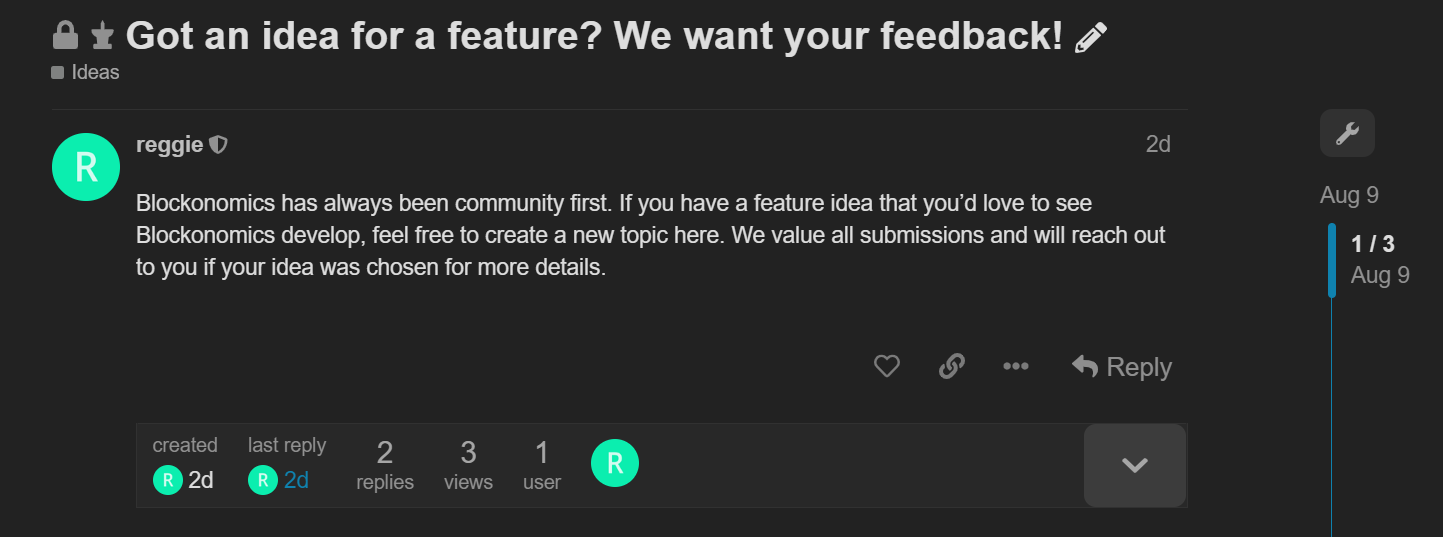Reply to reggie's post
The width and height of the screenshot is (1443, 537).
pyautogui.click(x=1122, y=367)
